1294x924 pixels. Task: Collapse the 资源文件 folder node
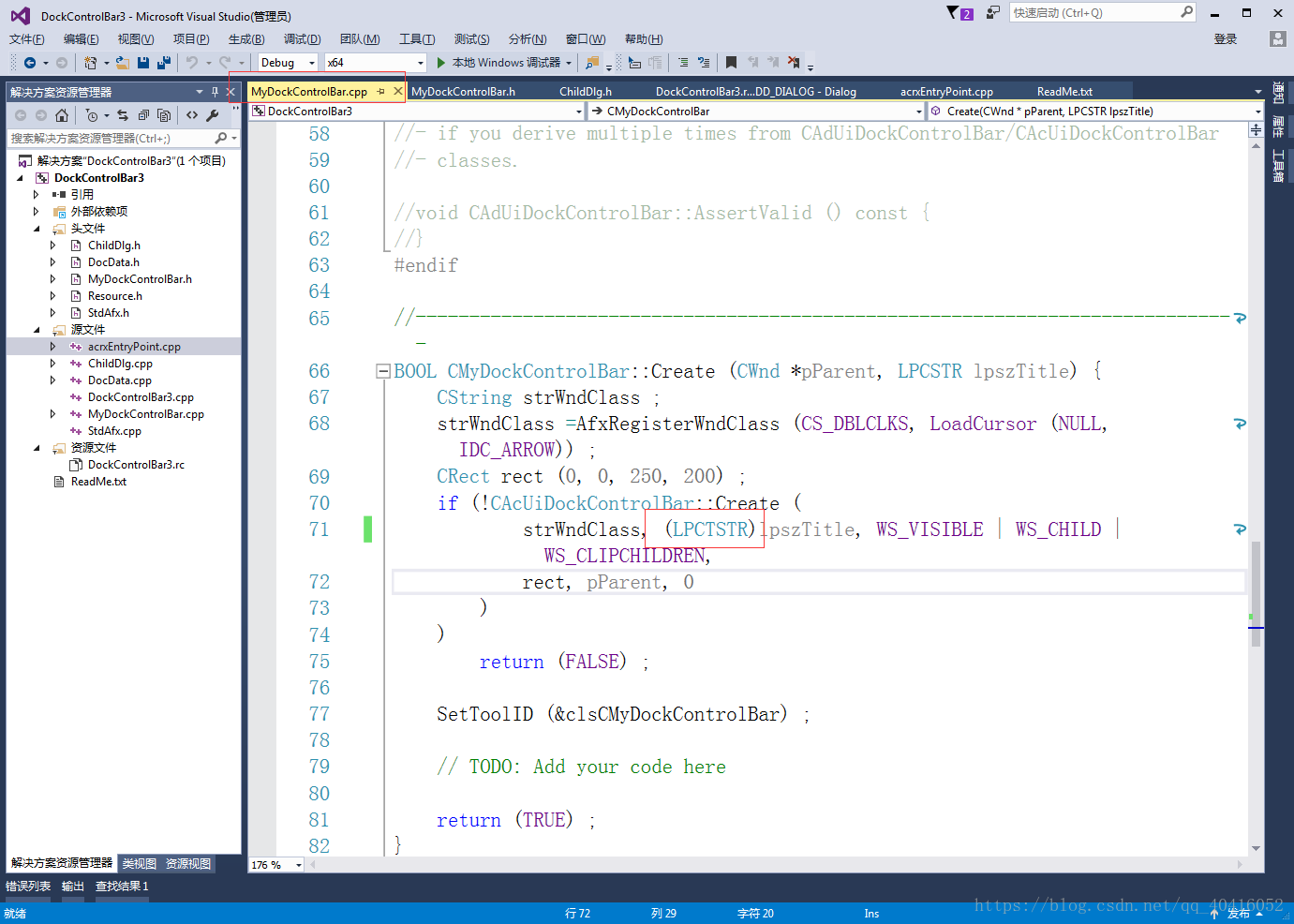37,448
